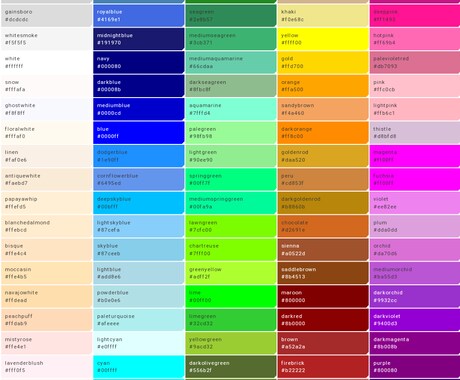Screen dimensions: 460x380
Task: Pick the skyblue #87ceeb swatch
Action: click(139, 250)
